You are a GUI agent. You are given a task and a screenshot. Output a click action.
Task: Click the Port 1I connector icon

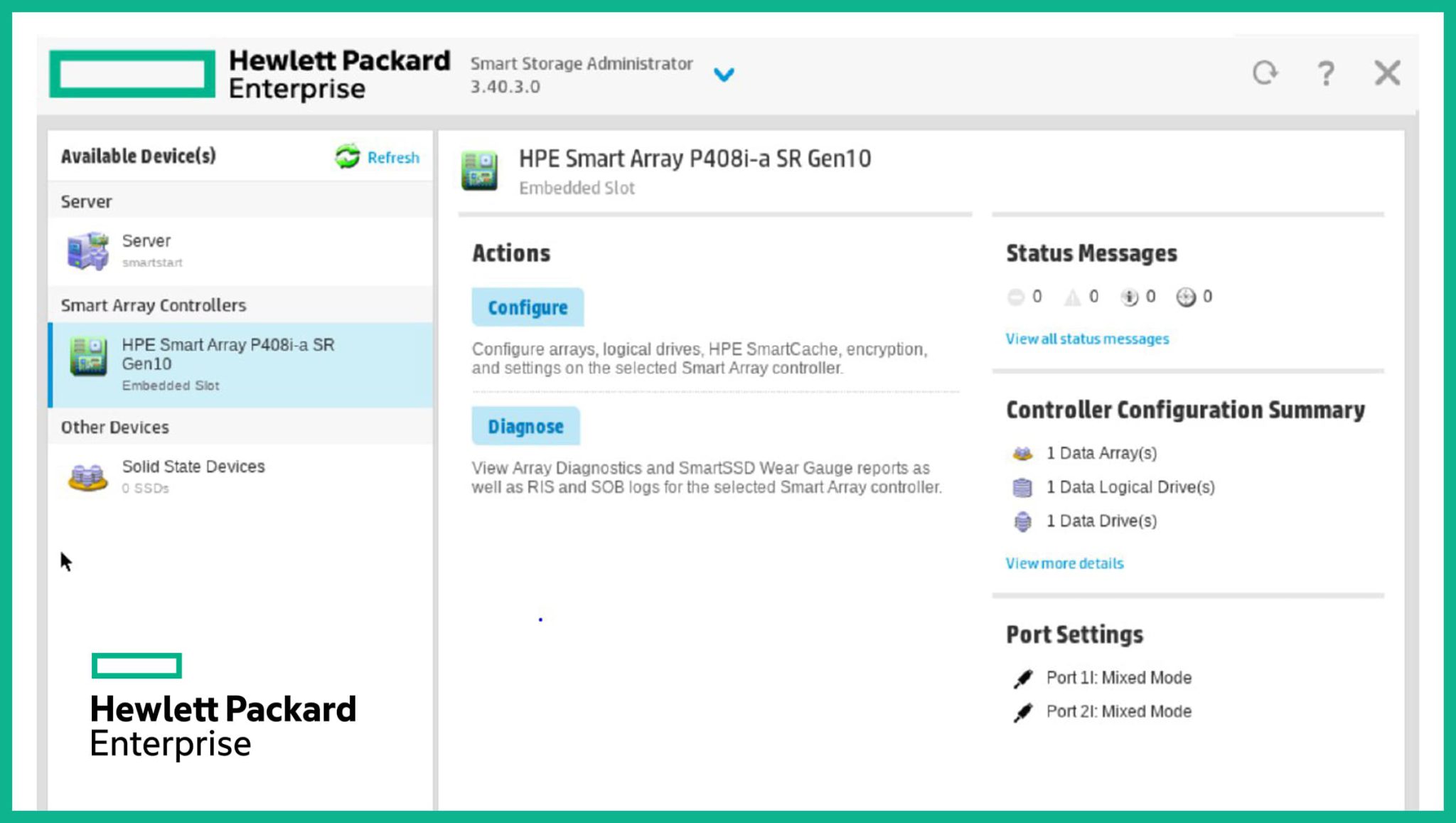tap(1023, 679)
